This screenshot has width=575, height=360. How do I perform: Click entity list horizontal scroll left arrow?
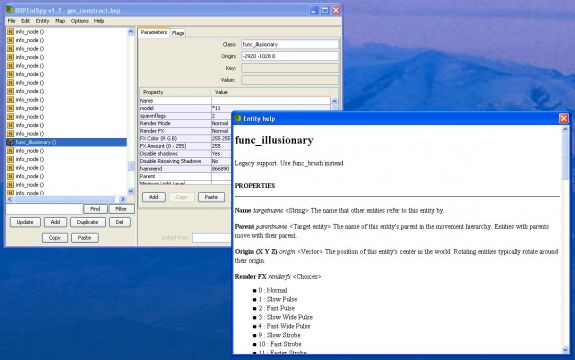pos(10,199)
